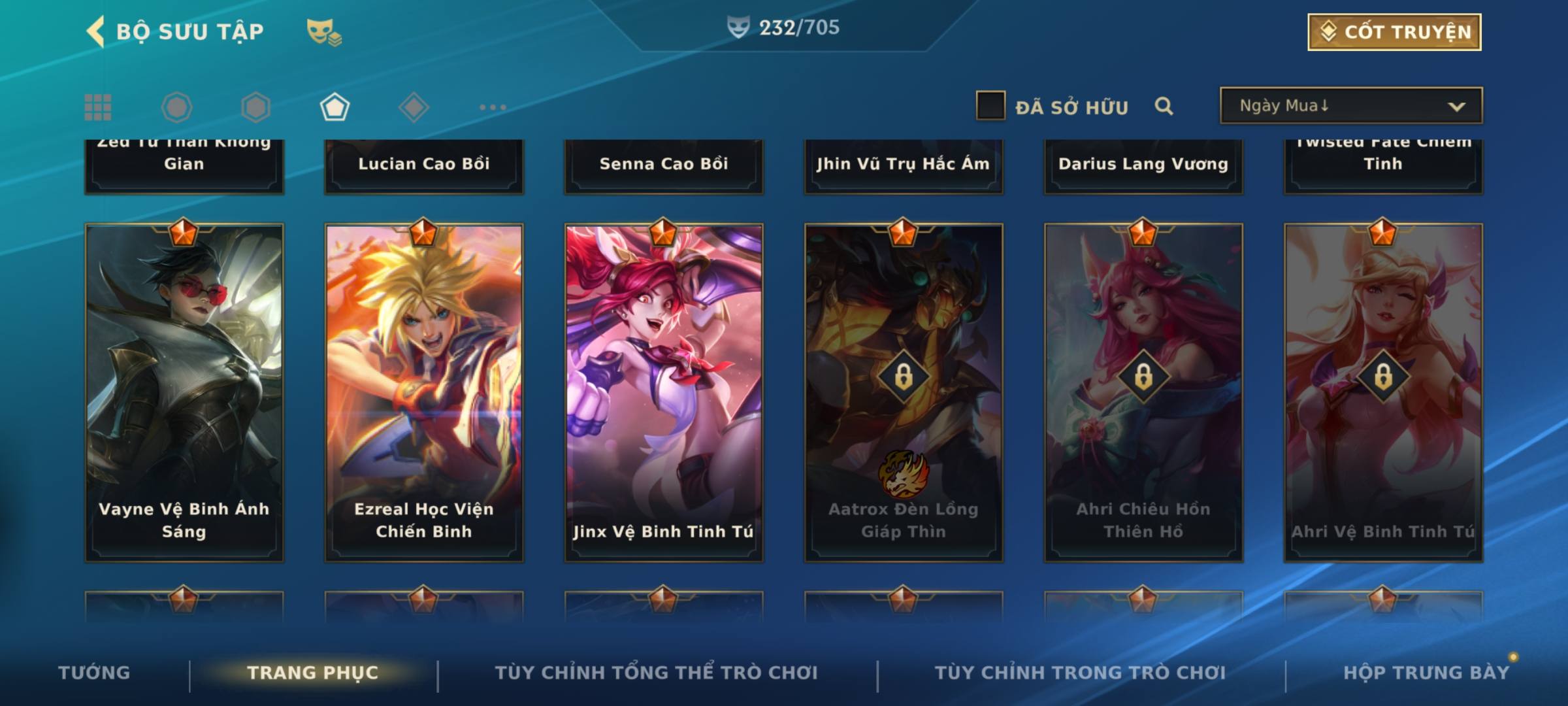Expand sort options via the chevron arrow
The image size is (1568, 706).
coord(1456,107)
